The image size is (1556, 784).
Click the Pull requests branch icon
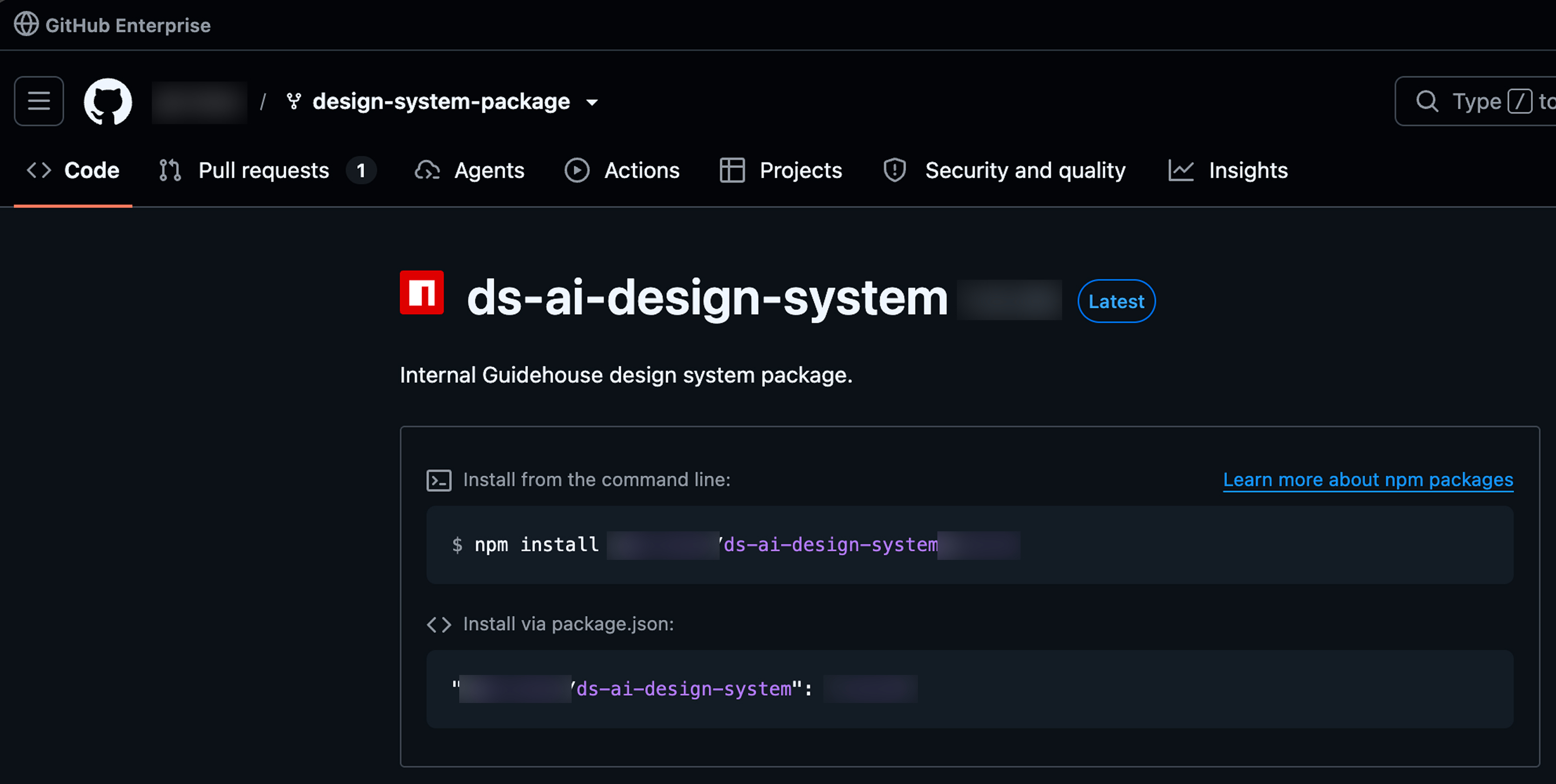(x=170, y=170)
